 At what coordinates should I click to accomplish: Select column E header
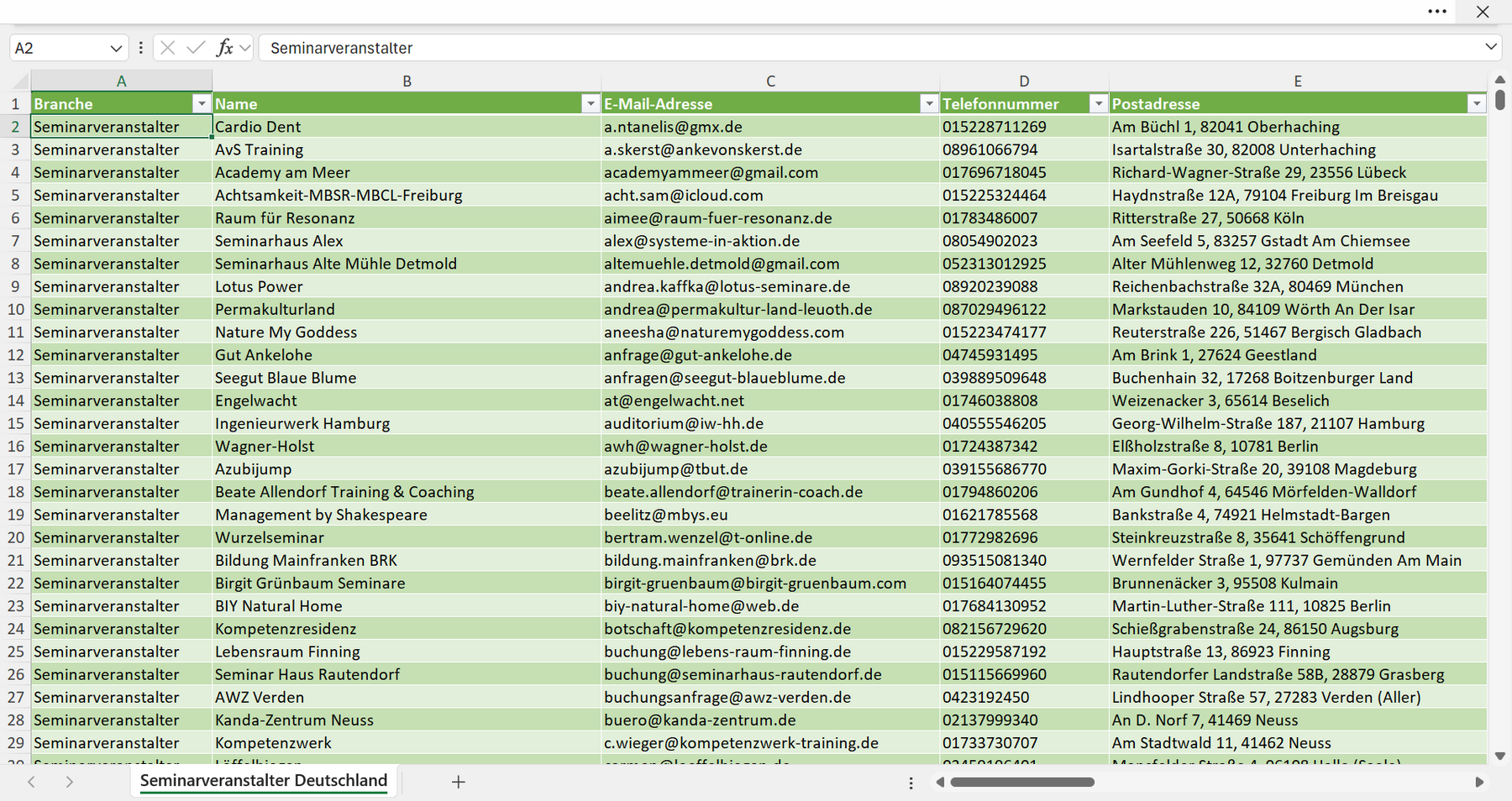point(1298,81)
